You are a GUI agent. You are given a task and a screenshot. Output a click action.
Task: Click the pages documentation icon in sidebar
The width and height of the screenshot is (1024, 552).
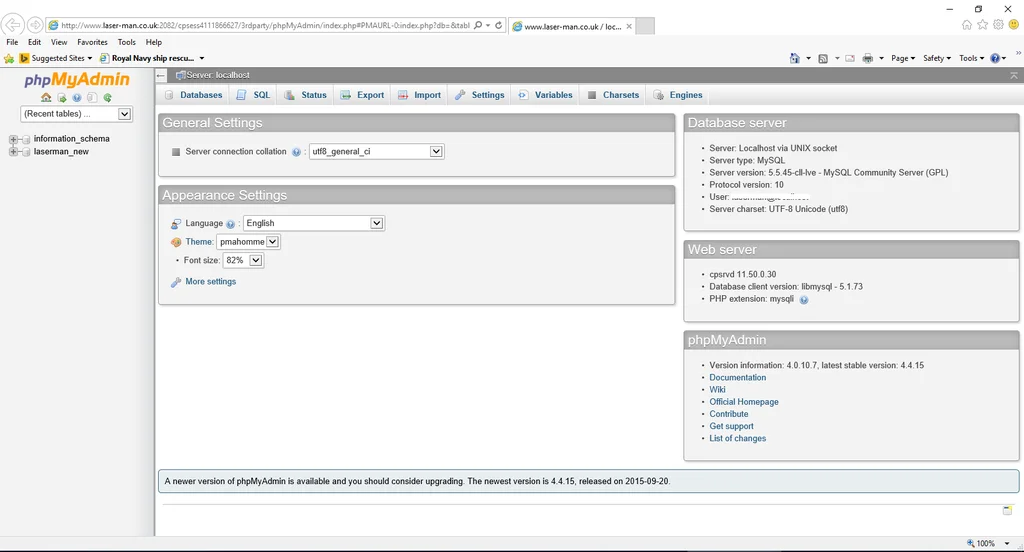pyautogui.click(x=92, y=98)
